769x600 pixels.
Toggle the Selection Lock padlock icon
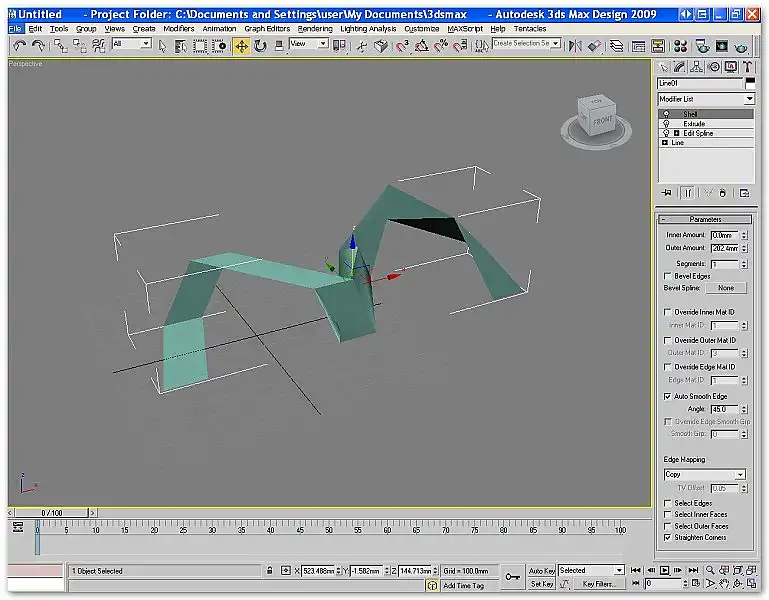(270, 571)
